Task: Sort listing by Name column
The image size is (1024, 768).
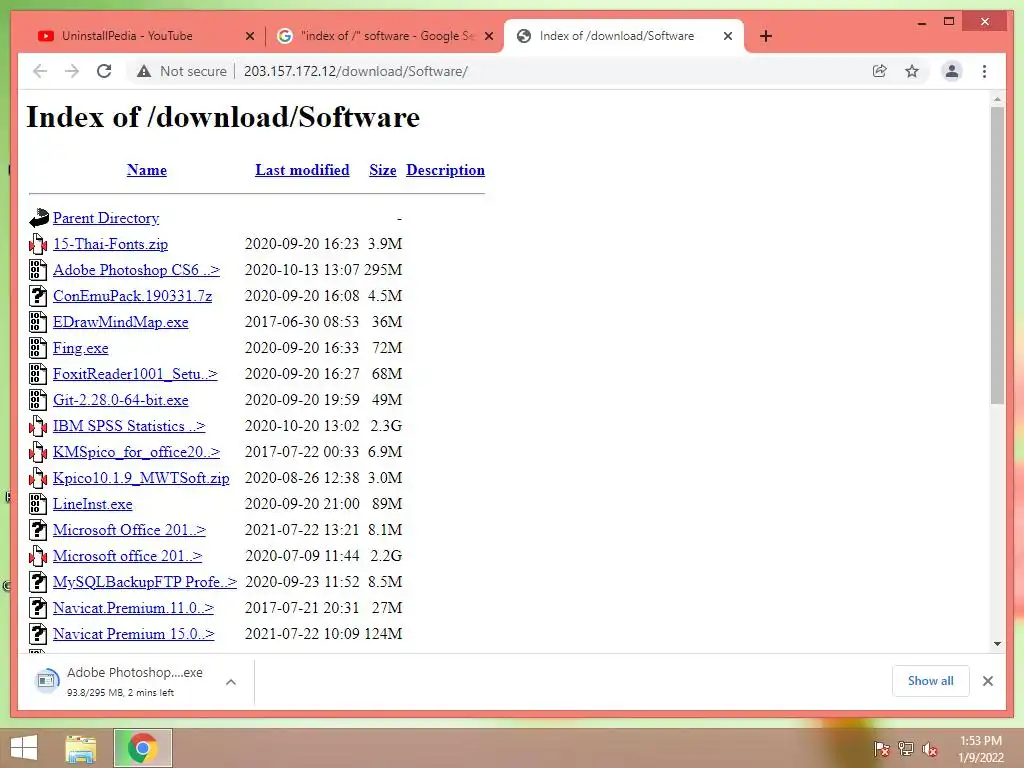Action: click(x=147, y=170)
